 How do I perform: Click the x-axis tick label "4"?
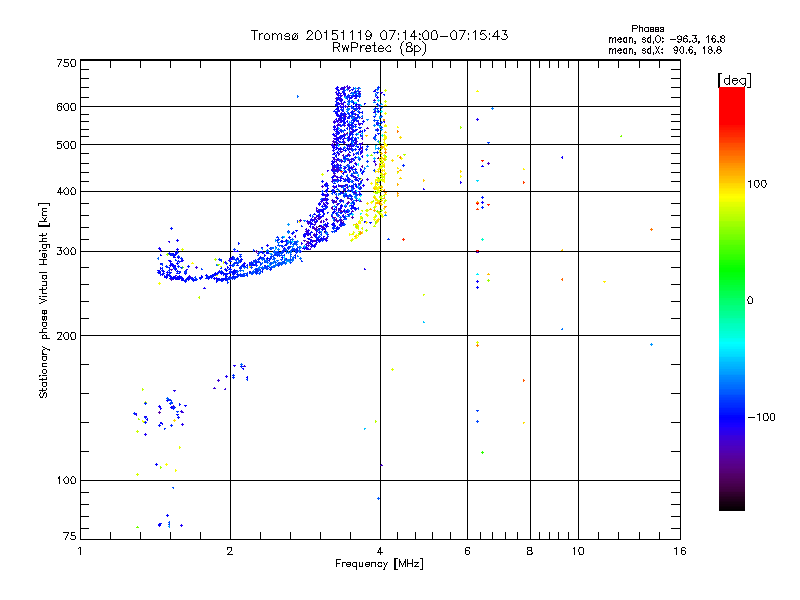pyautogui.click(x=380, y=551)
